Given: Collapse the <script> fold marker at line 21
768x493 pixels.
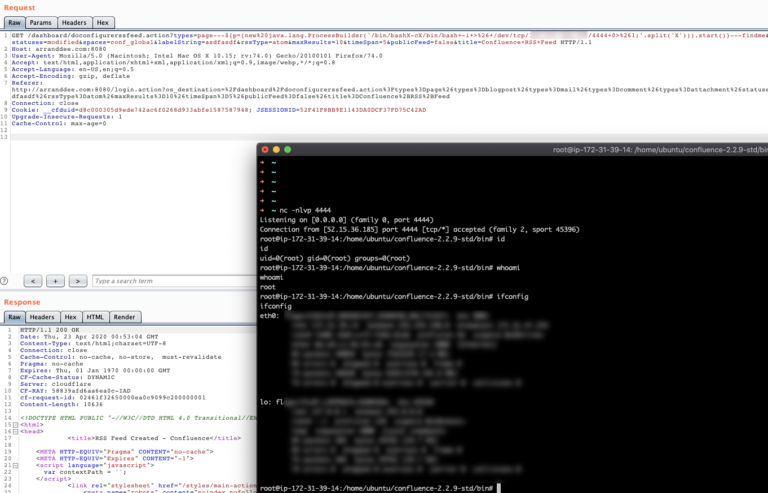Looking at the screenshot, I should 14,465.
